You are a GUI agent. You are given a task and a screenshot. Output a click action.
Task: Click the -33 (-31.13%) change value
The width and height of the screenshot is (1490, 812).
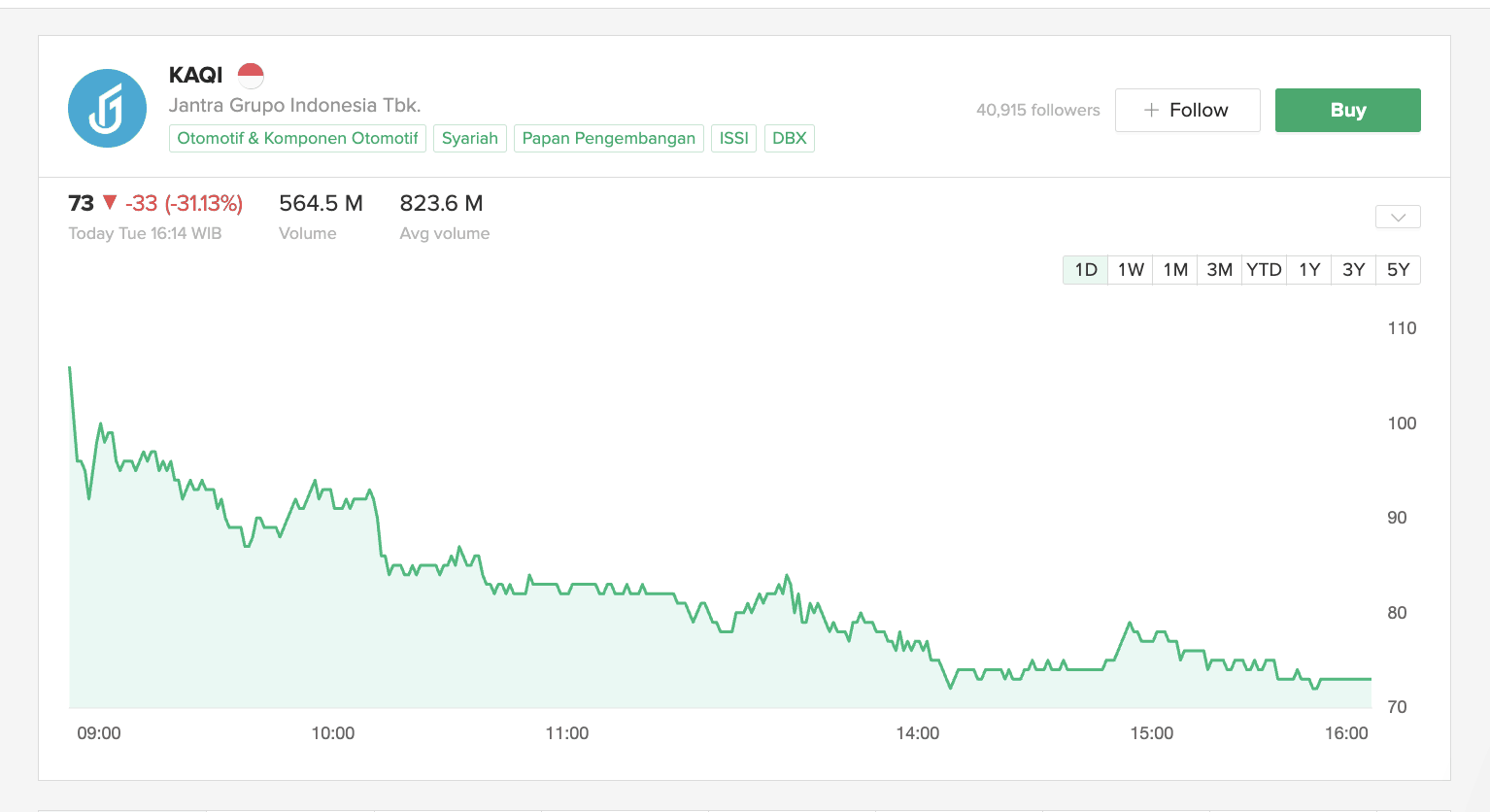184,203
